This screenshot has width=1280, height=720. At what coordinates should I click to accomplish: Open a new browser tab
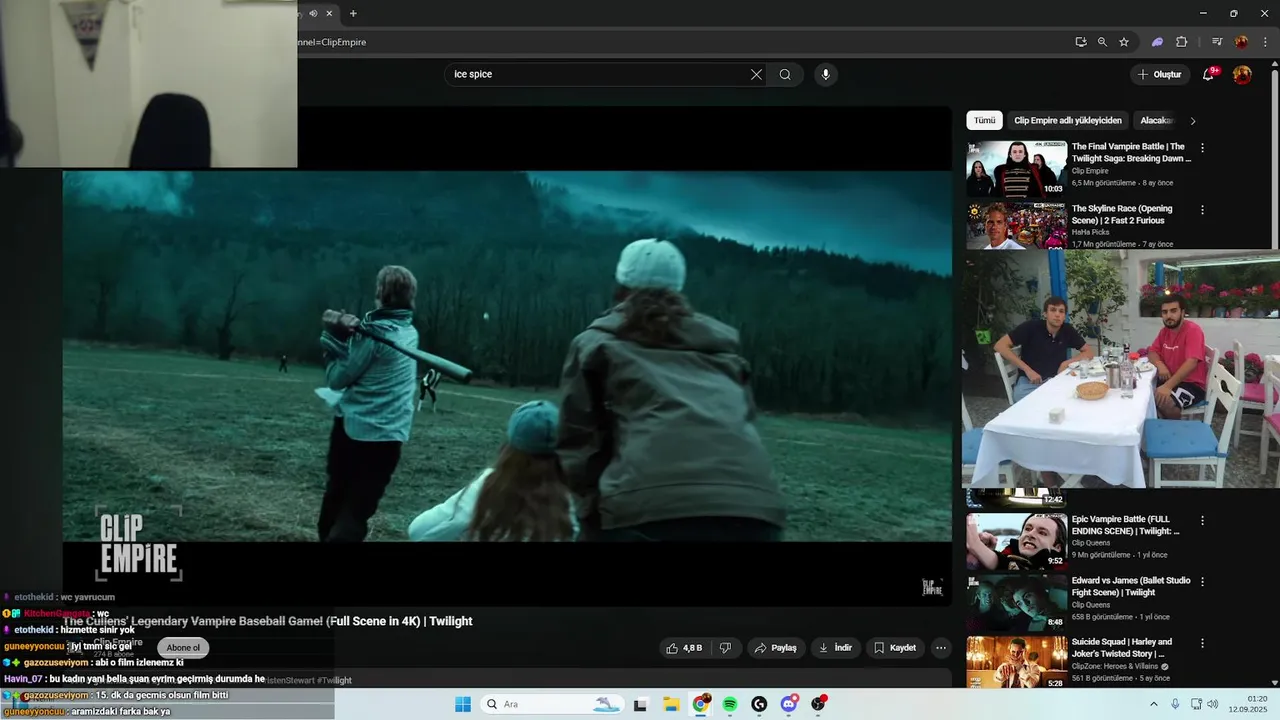(353, 13)
